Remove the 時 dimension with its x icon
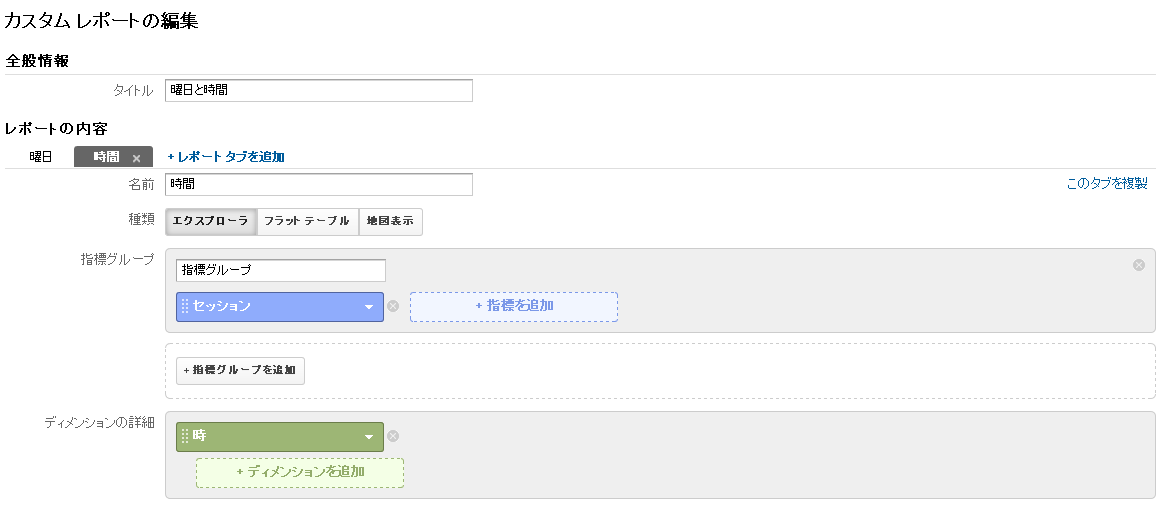This screenshot has height=509, width=1167. (394, 436)
